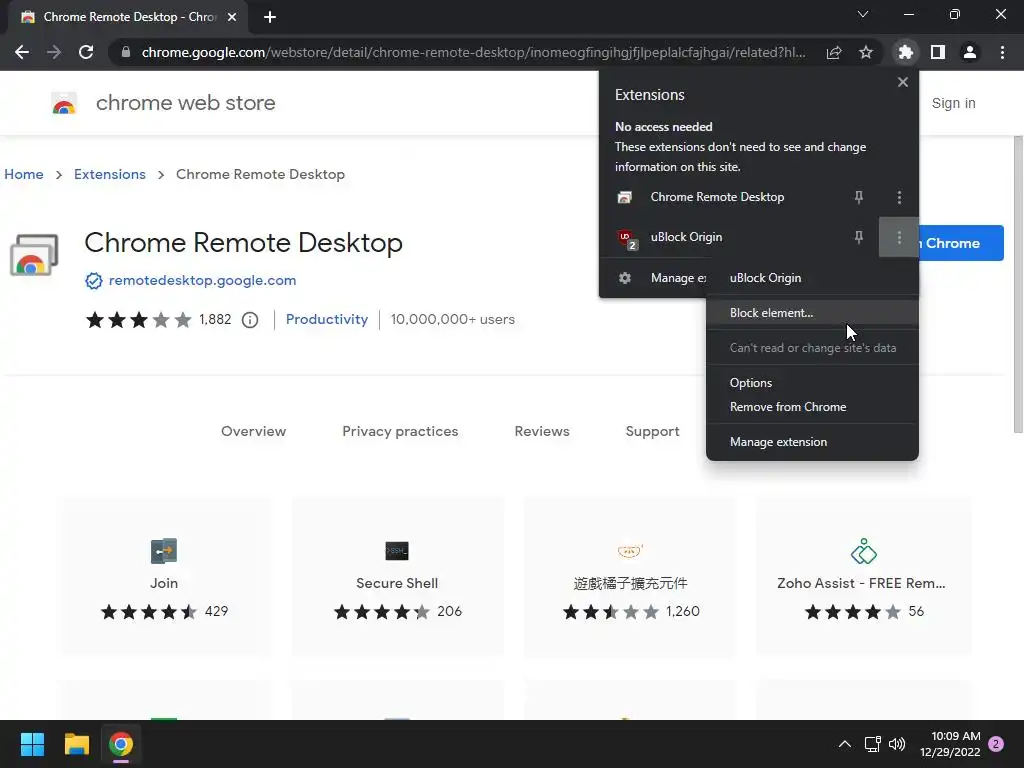The width and height of the screenshot is (1024, 768).
Task: Click the Chrome Remote Desktop large icon
Action: 34,255
